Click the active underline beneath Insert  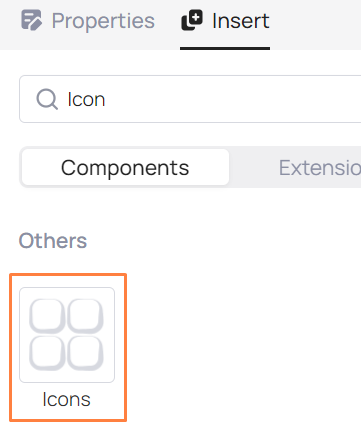coord(225,48)
